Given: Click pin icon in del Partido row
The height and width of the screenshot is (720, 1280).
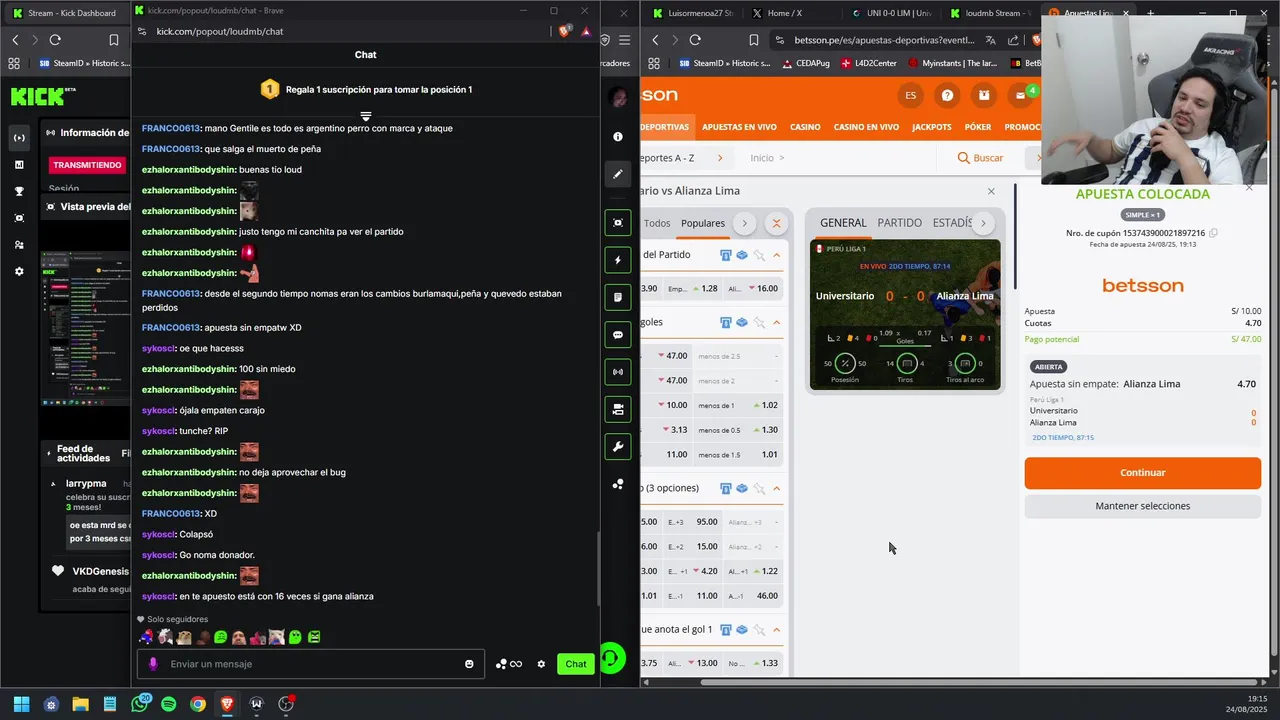Looking at the screenshot, I should (x=759, y=255).
